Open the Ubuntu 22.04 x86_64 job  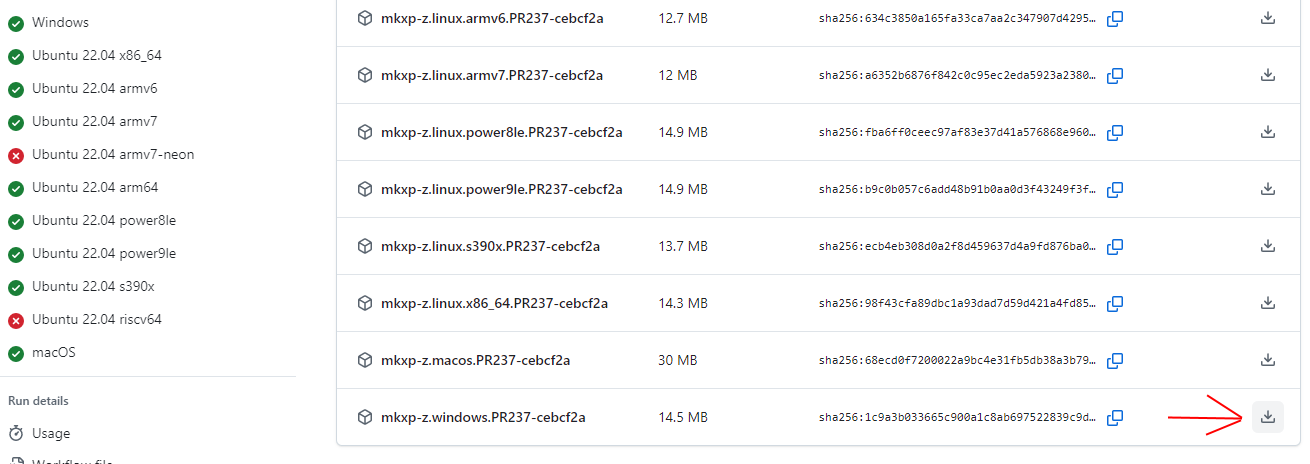click(96, 56)
